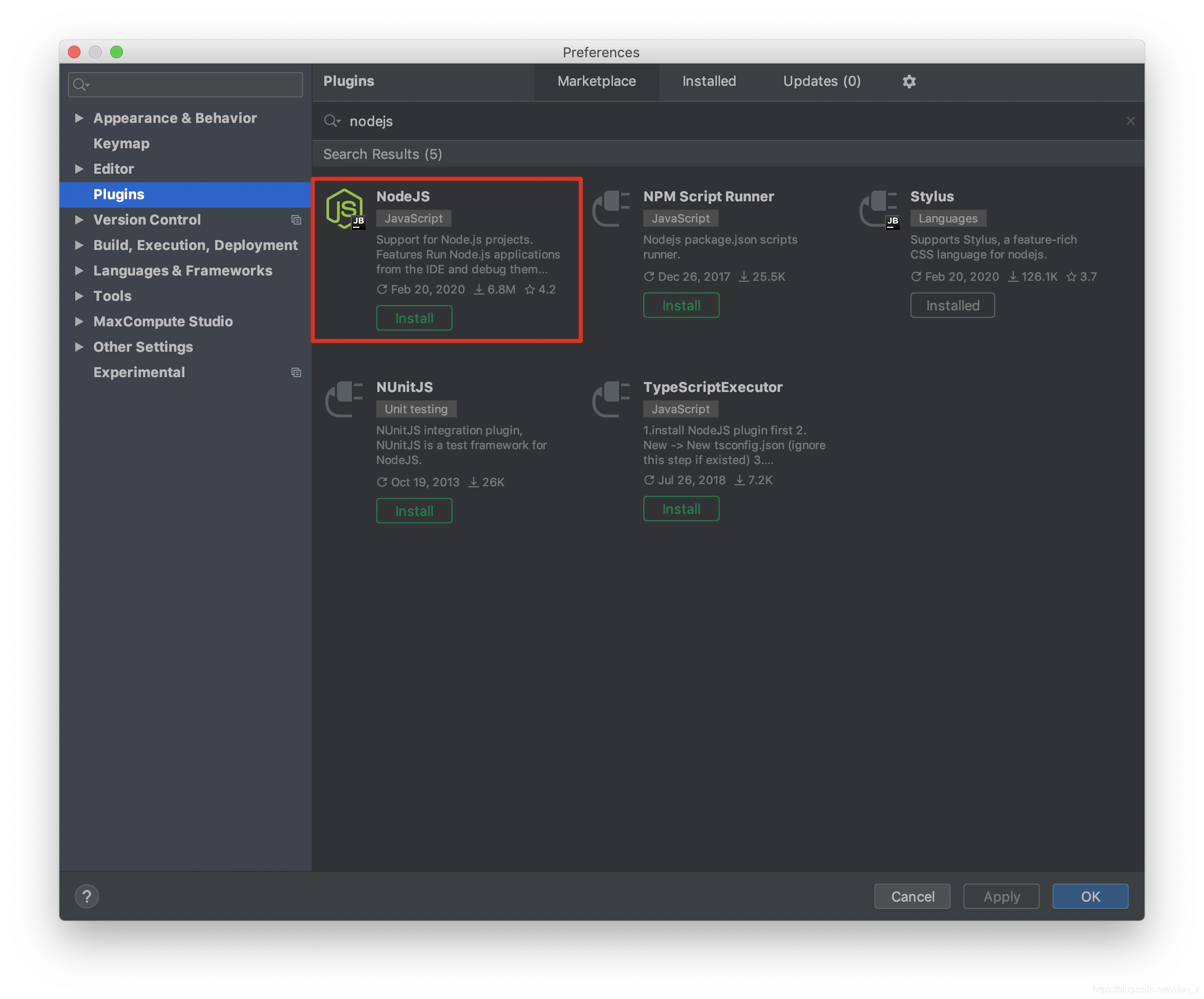Select Plugins in the settings tree

click(184, 195)
